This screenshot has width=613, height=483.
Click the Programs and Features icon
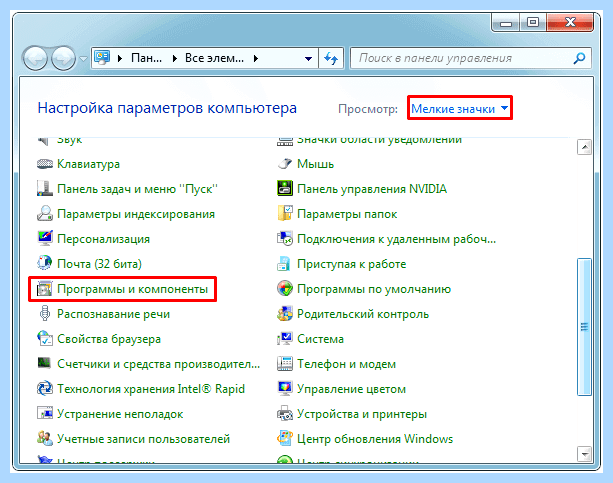pos(45,289)
